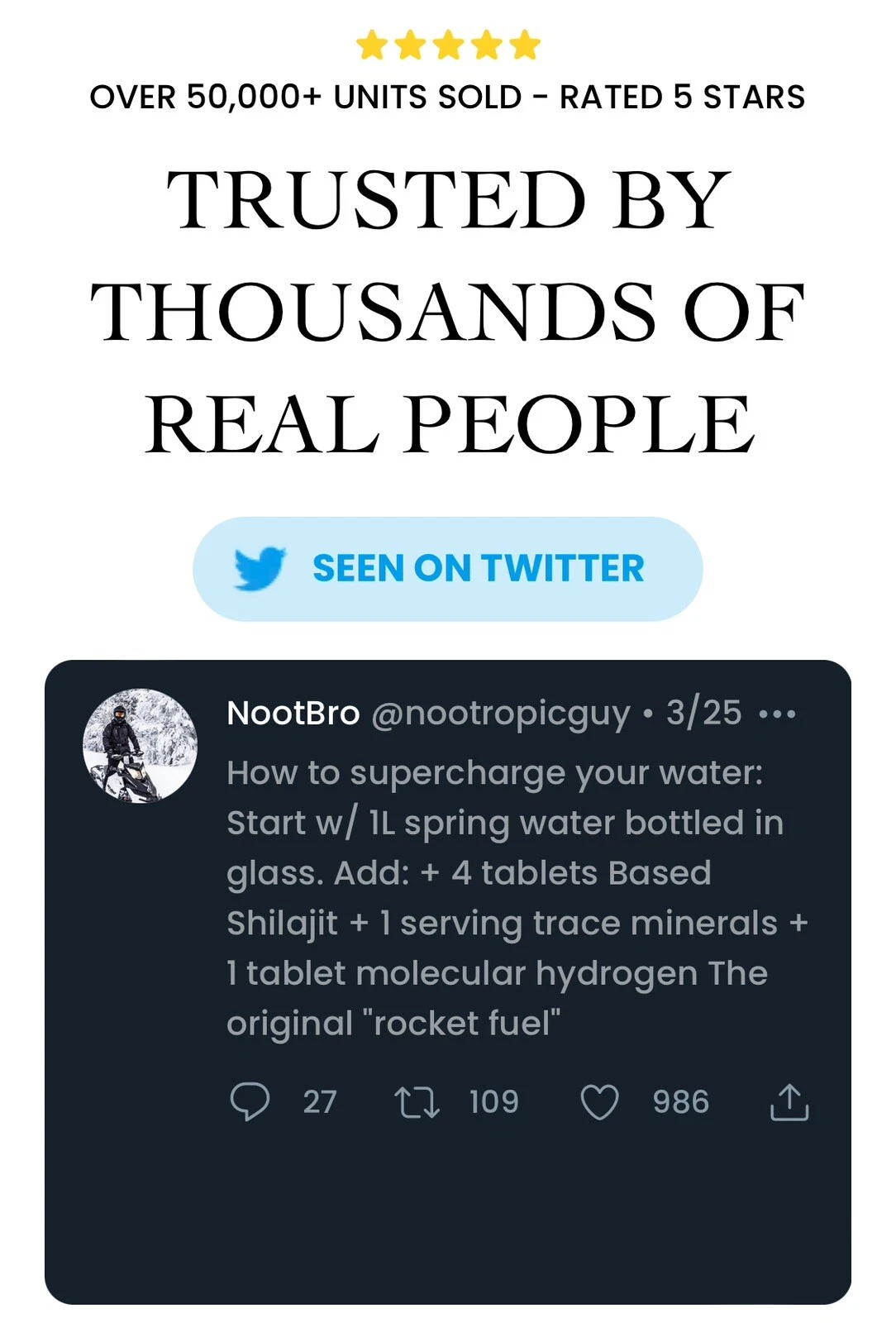Click the 109 retweets count

coord(493,1102)
